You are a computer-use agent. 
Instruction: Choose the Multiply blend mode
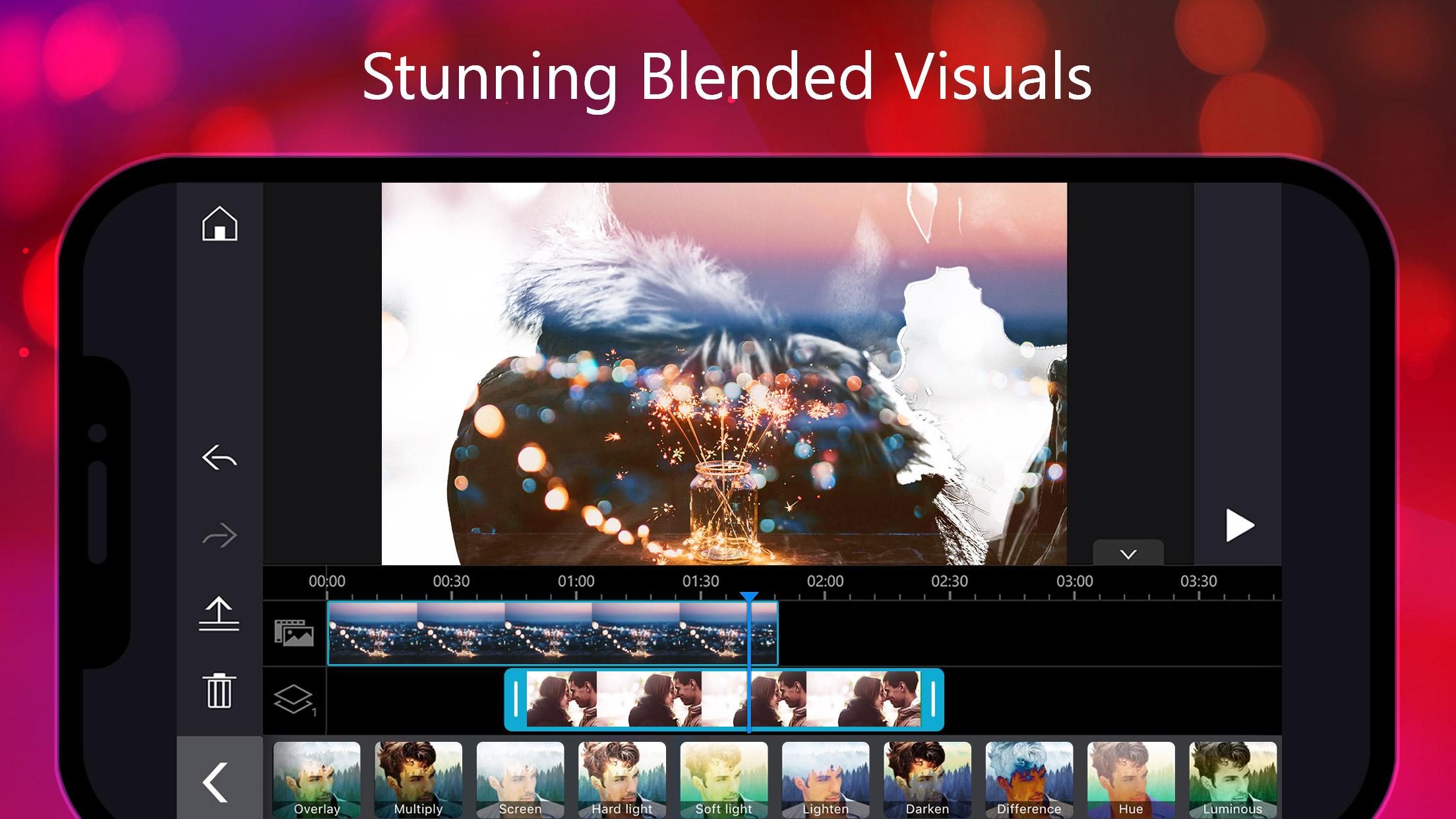coord(419,780)
